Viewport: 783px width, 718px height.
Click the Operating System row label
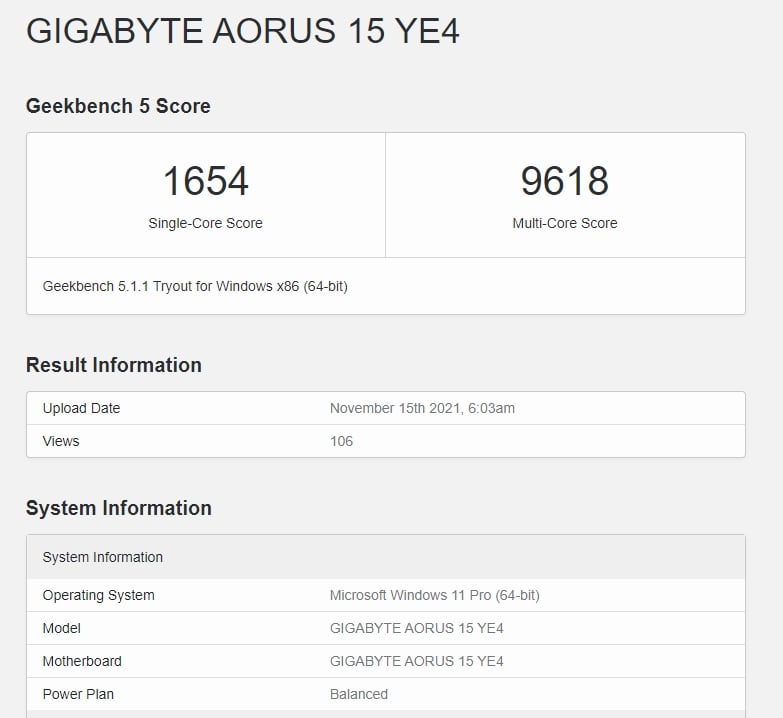(x=98, y=595)
